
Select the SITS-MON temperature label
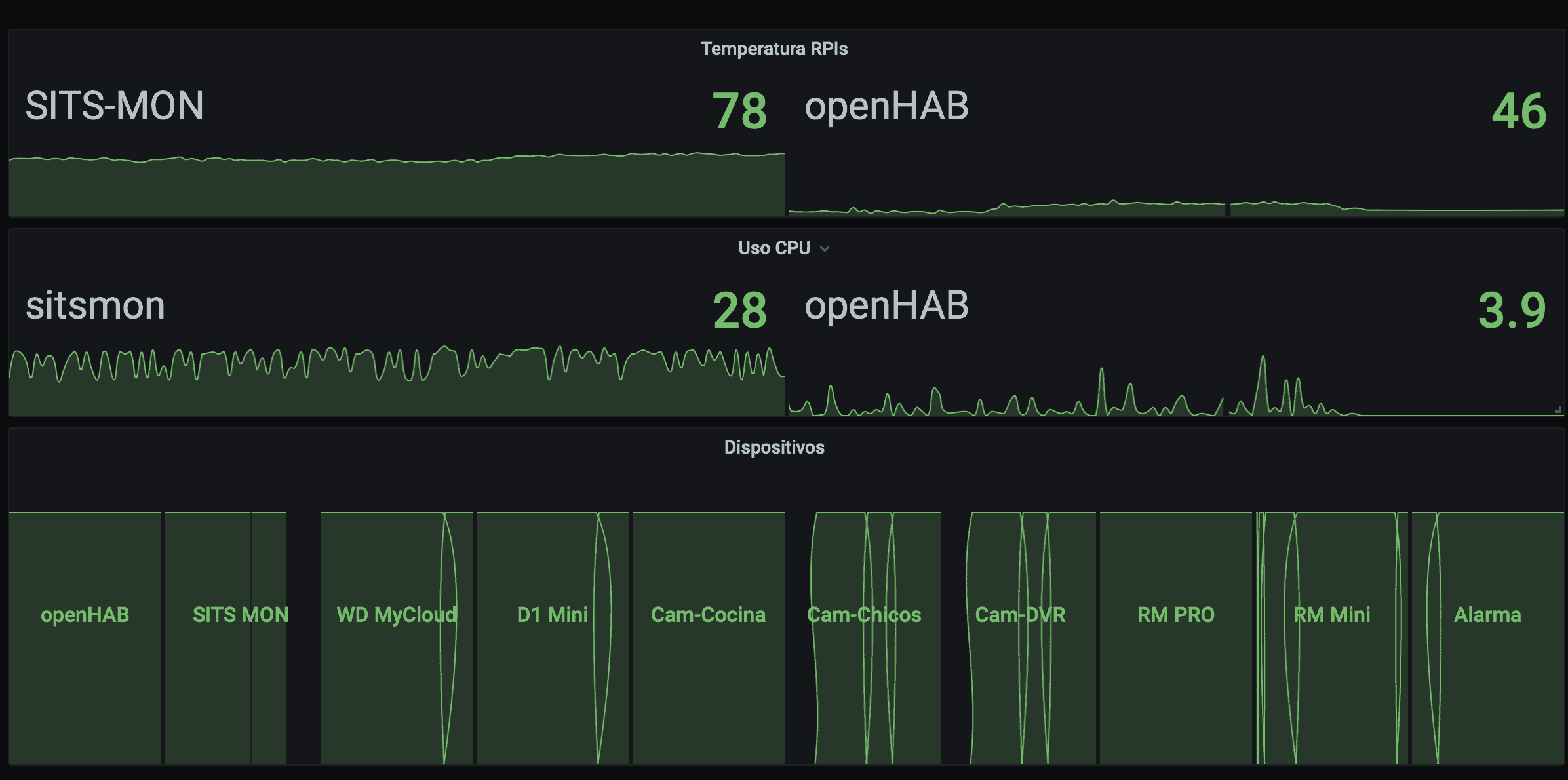click(115, 106)
